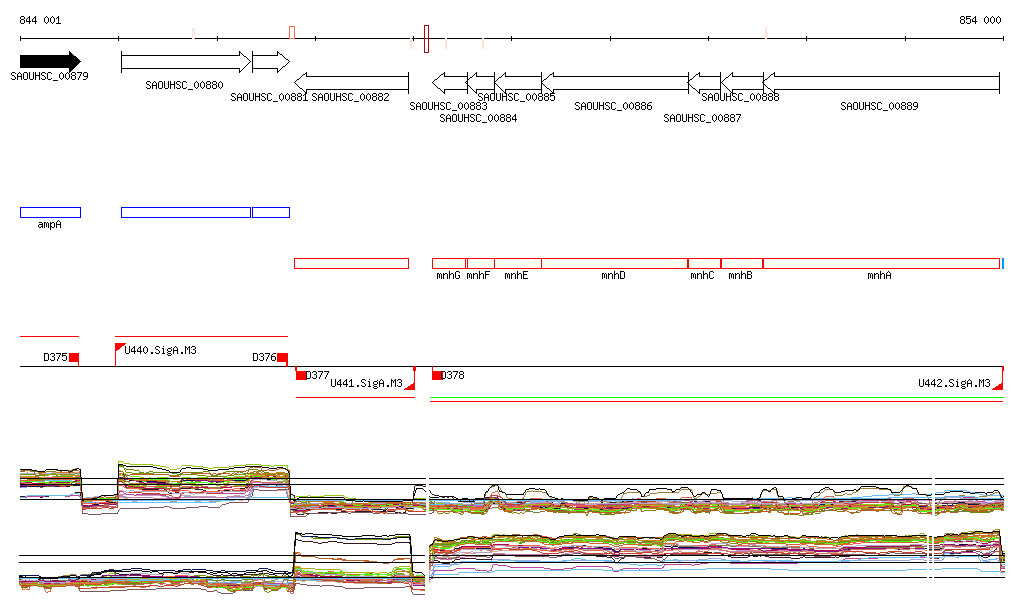The image size is (1024, 611).
Task: Click the blue ampA annotation box
Action: (x=50, y=212)
